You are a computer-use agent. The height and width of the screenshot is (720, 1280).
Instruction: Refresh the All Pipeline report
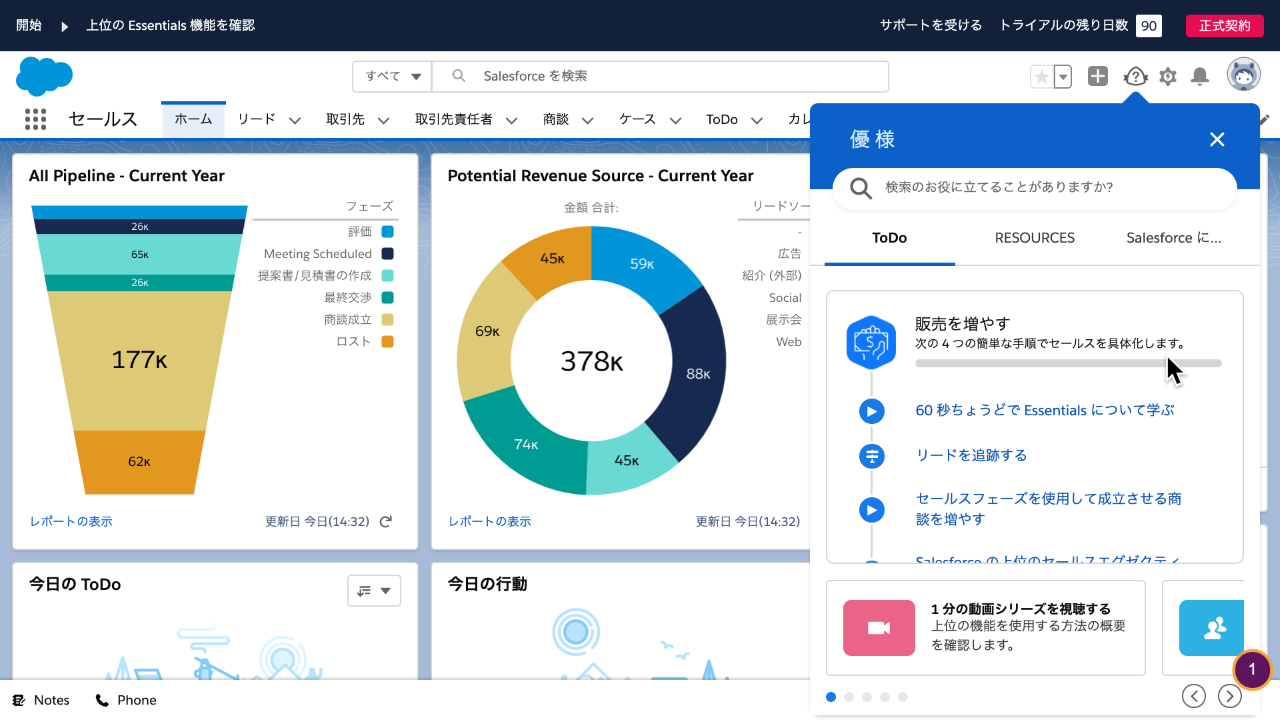click(x=386, y=521)
